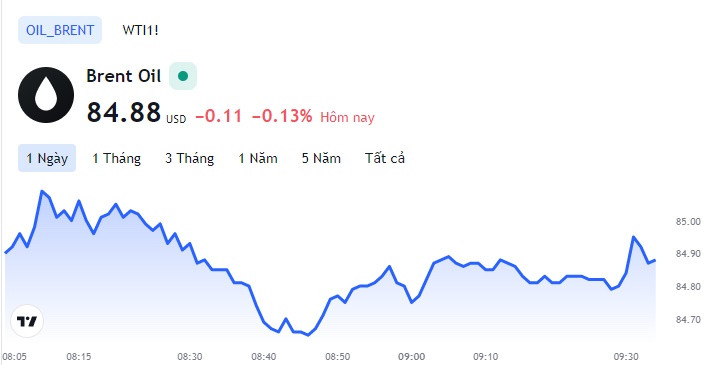707x365 pixels.
Task: Click the 84.88 price value
Action: click(x=124, y=112)
